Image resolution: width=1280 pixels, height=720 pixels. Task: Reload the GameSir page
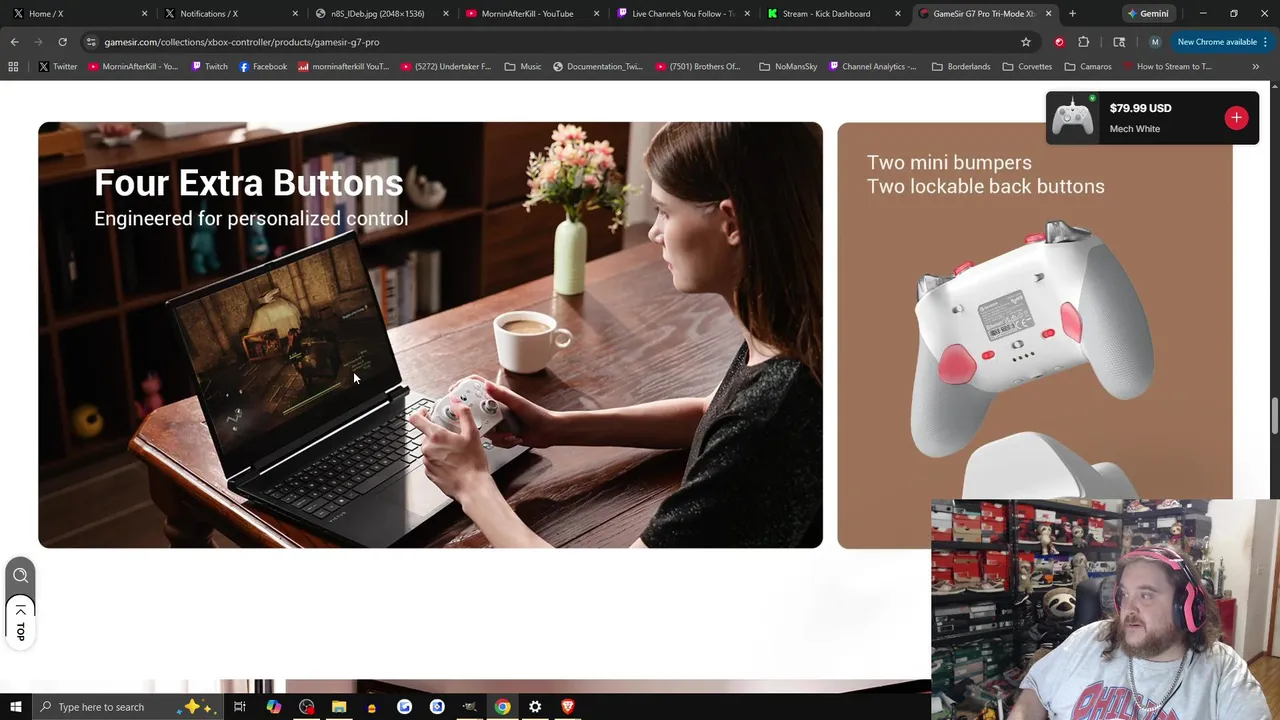62,42
